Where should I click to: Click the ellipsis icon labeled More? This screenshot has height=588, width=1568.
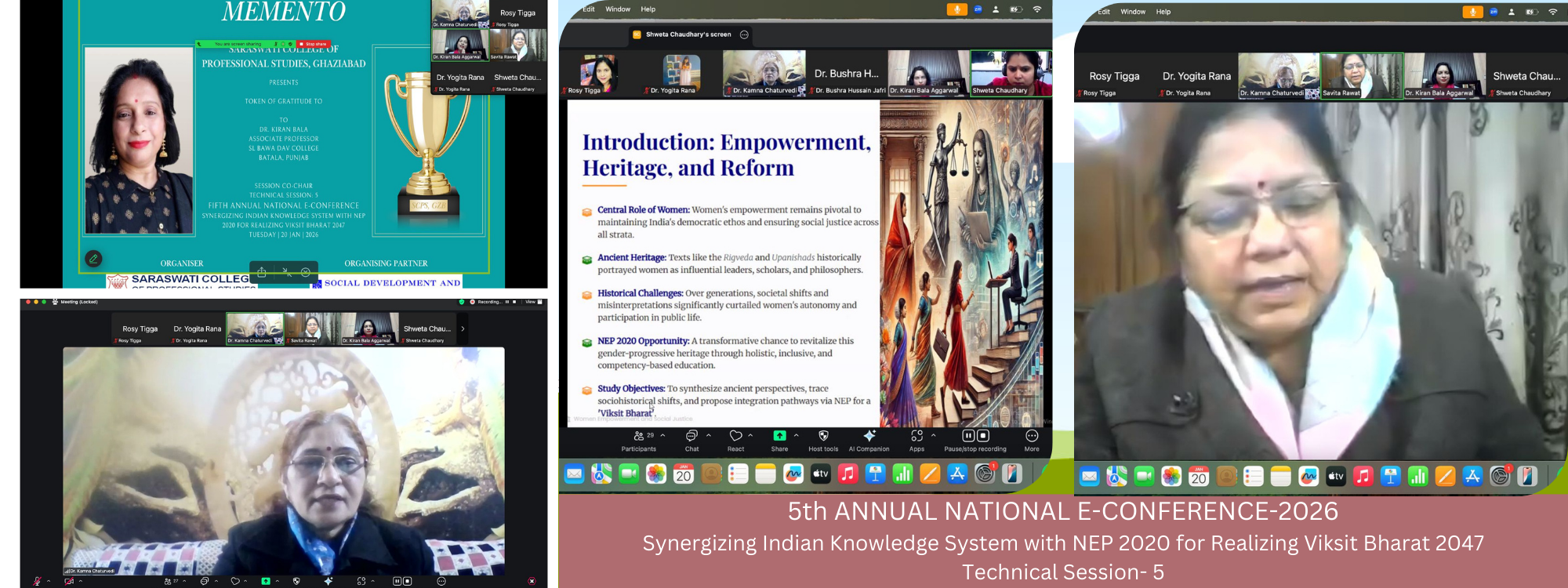point(1032,437)
